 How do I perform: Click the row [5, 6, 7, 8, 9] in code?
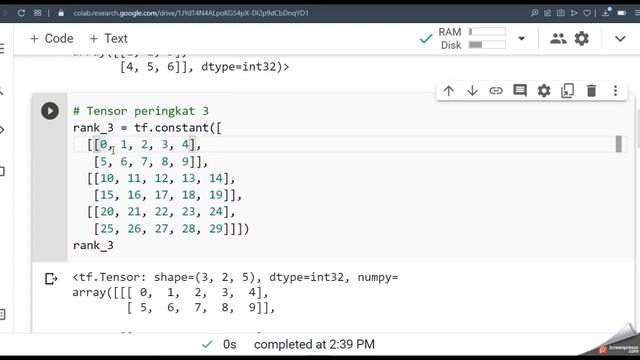(151, 162)
